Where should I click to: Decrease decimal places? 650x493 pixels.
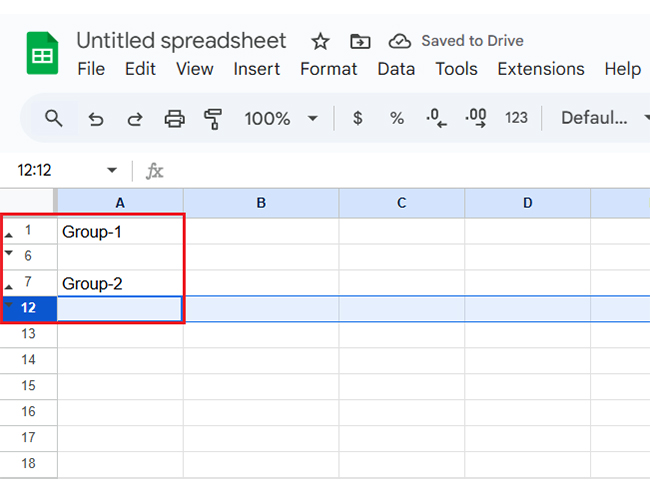pos(437,118)
